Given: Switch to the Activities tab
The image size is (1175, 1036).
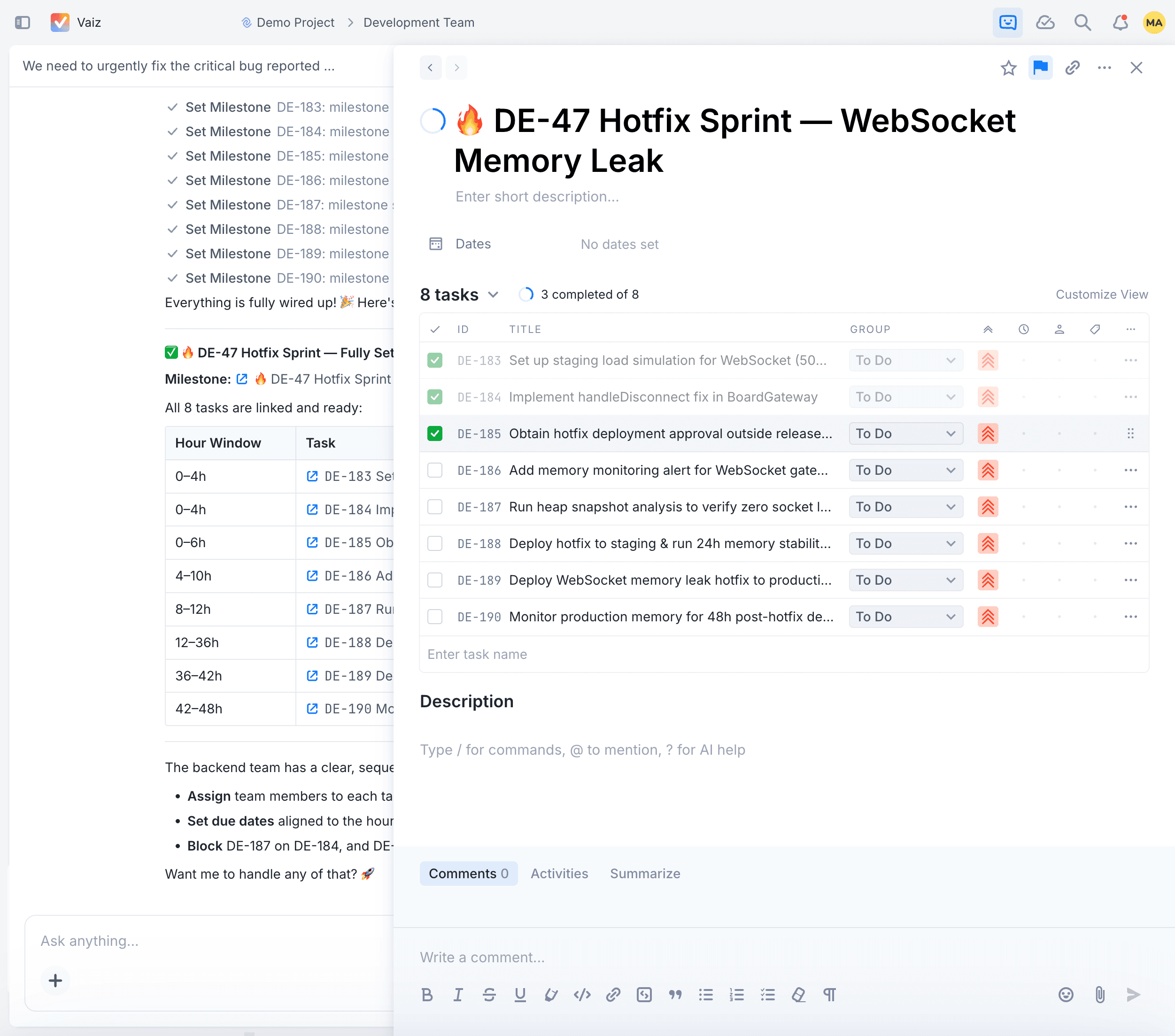Looking at the screenshot, I should click(559, 874).
